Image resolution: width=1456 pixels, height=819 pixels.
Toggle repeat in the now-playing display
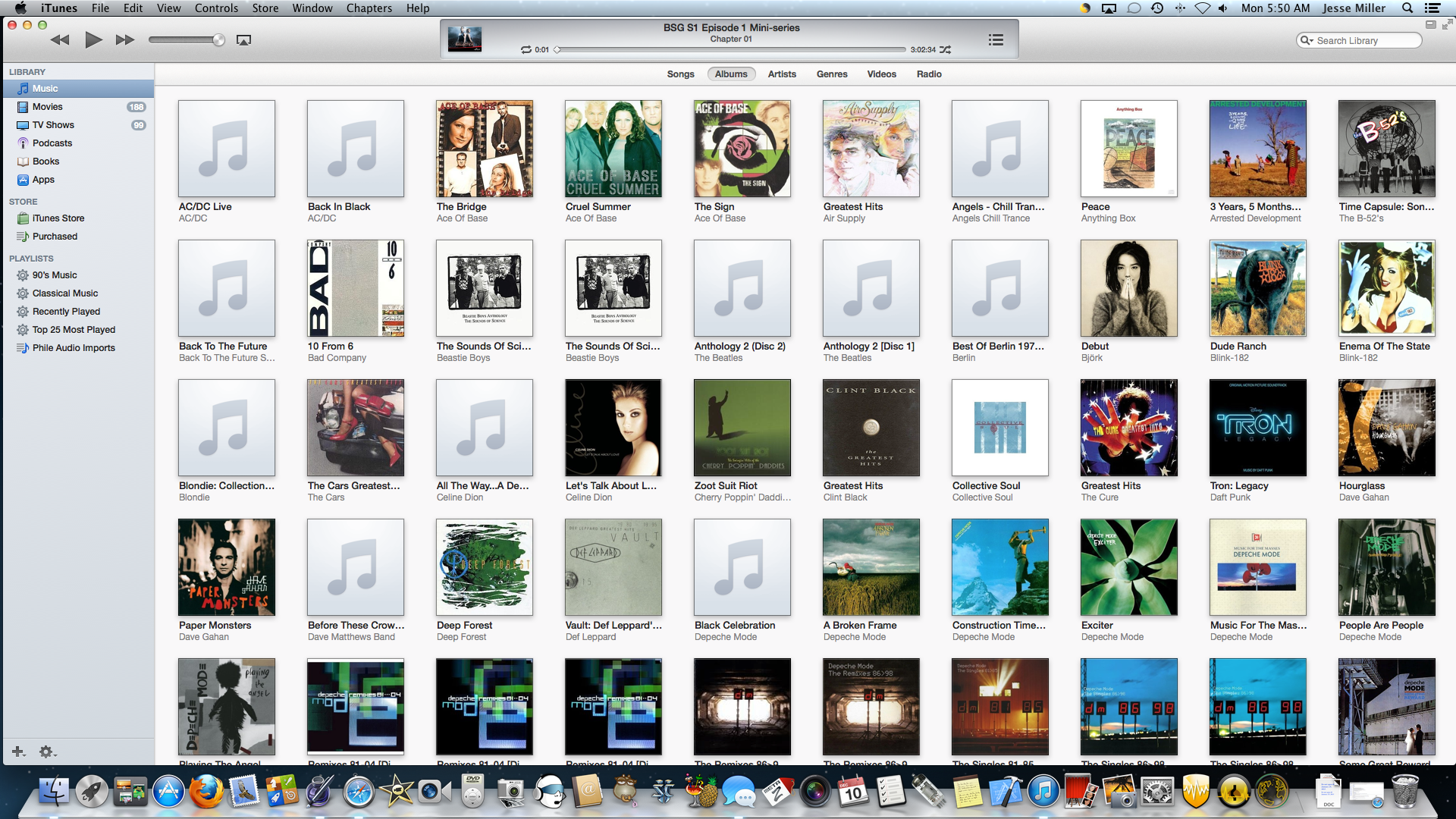526,50
